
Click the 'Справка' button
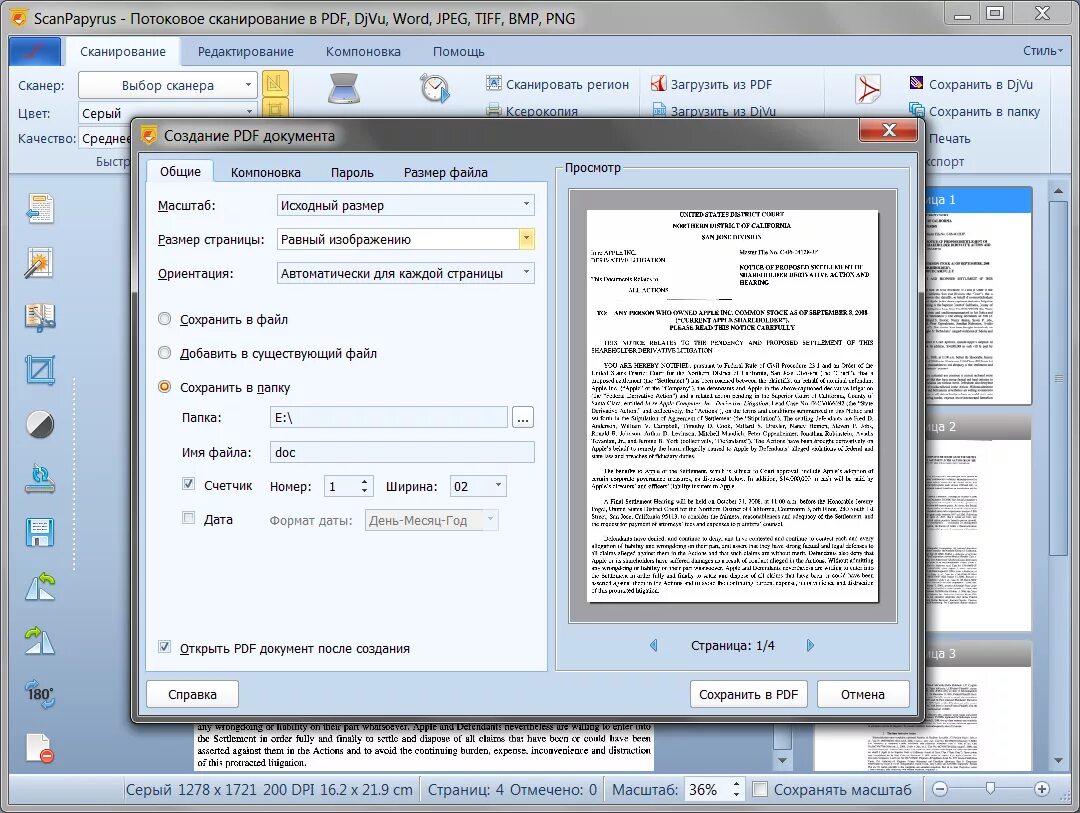[192, 694]
